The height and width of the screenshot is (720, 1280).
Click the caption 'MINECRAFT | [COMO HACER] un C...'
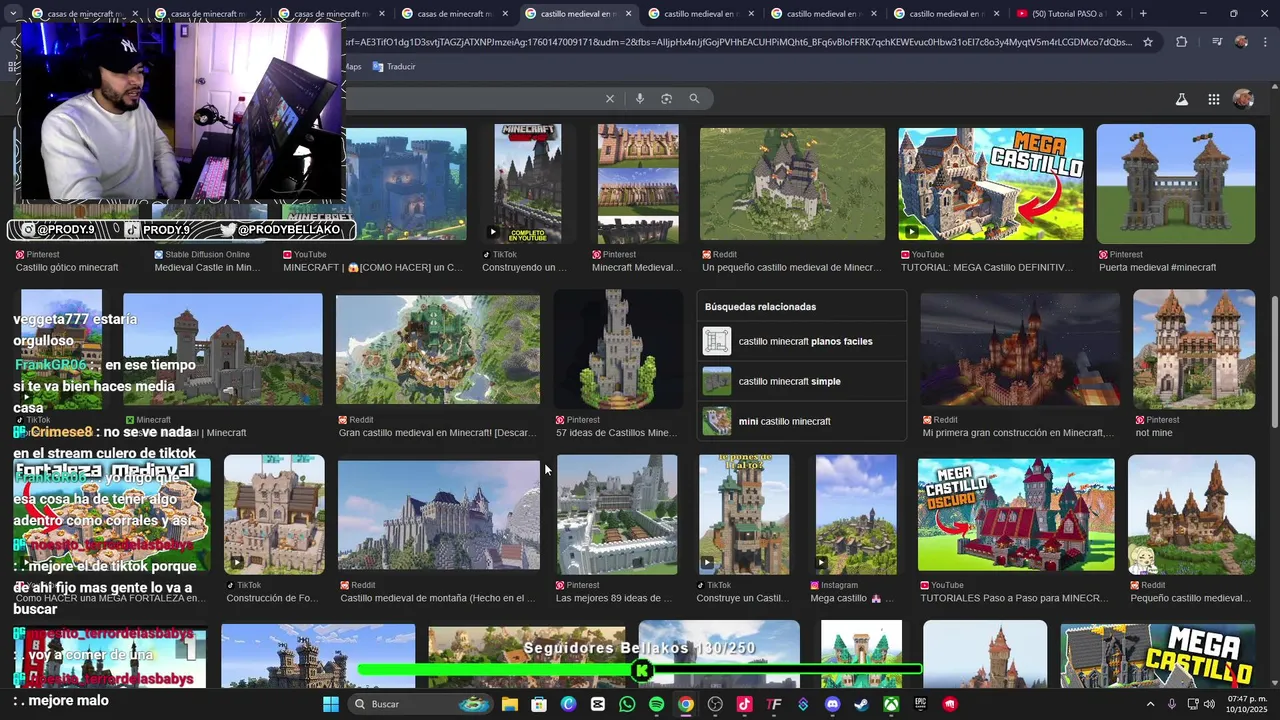(373, 268)
